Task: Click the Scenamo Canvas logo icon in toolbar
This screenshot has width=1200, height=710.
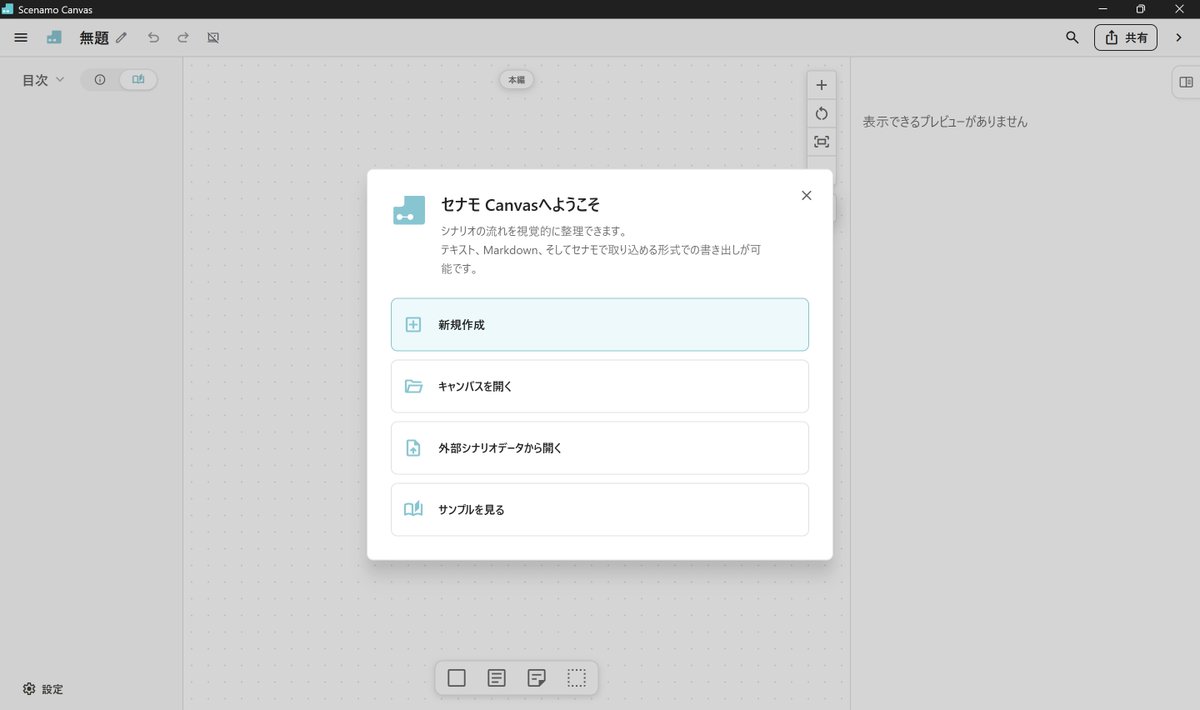Action: click(54, 37)
